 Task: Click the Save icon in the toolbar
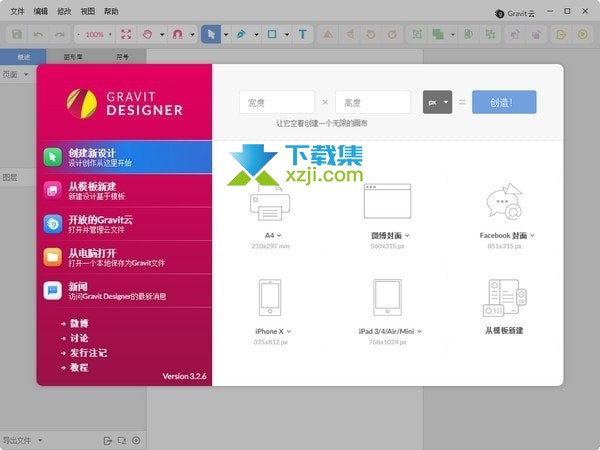[16, 34]
